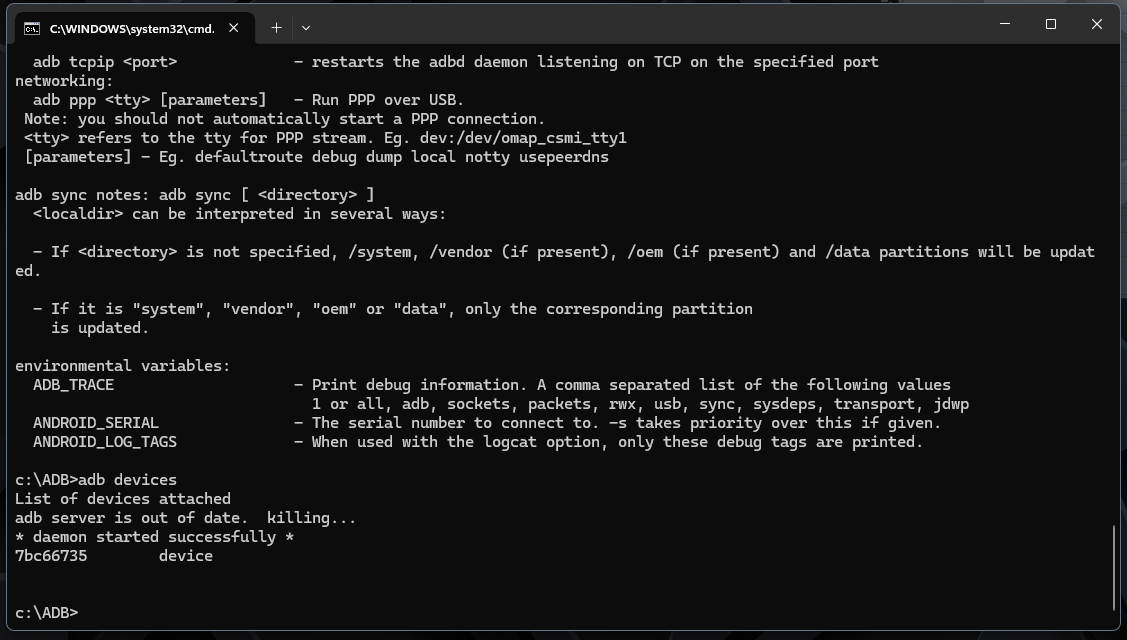Close the cmd.exe terminal tab

point(234,28)
